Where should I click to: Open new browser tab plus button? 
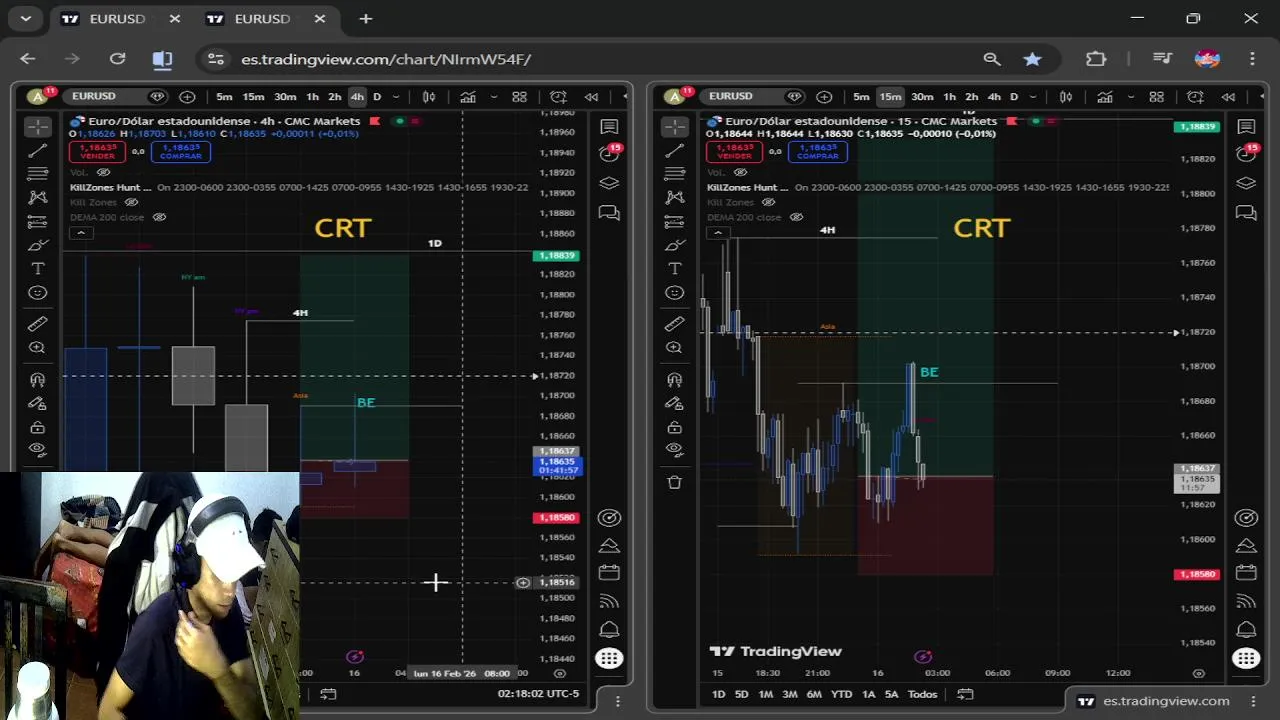click(x=366, y=18)
